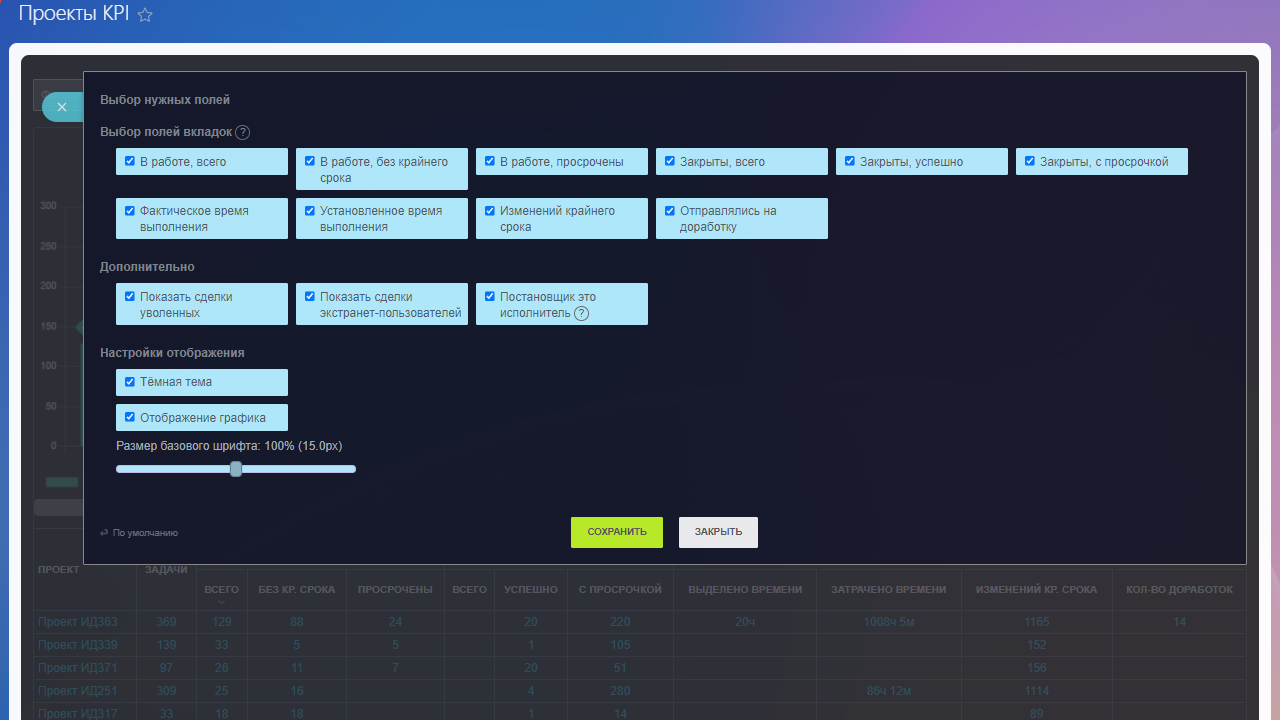Toggle Отображение графика checkbox
The width and height of the screenshot is (1280, 720).
pyautogui.click(x=130, y=417)
